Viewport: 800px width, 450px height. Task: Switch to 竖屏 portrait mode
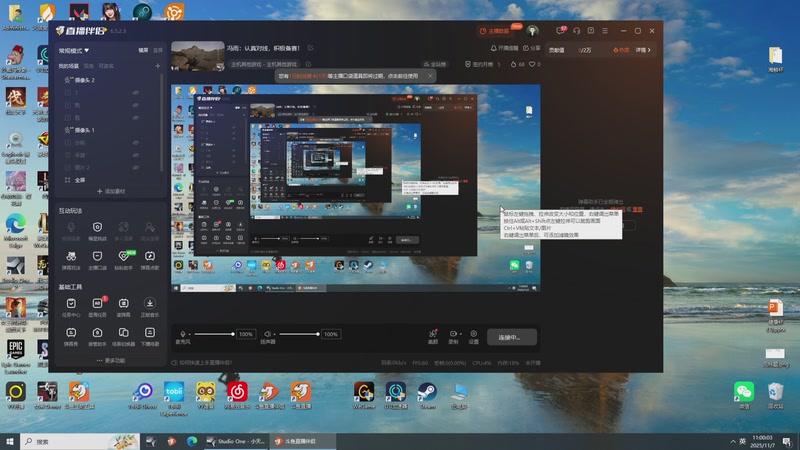coord(158,50)
